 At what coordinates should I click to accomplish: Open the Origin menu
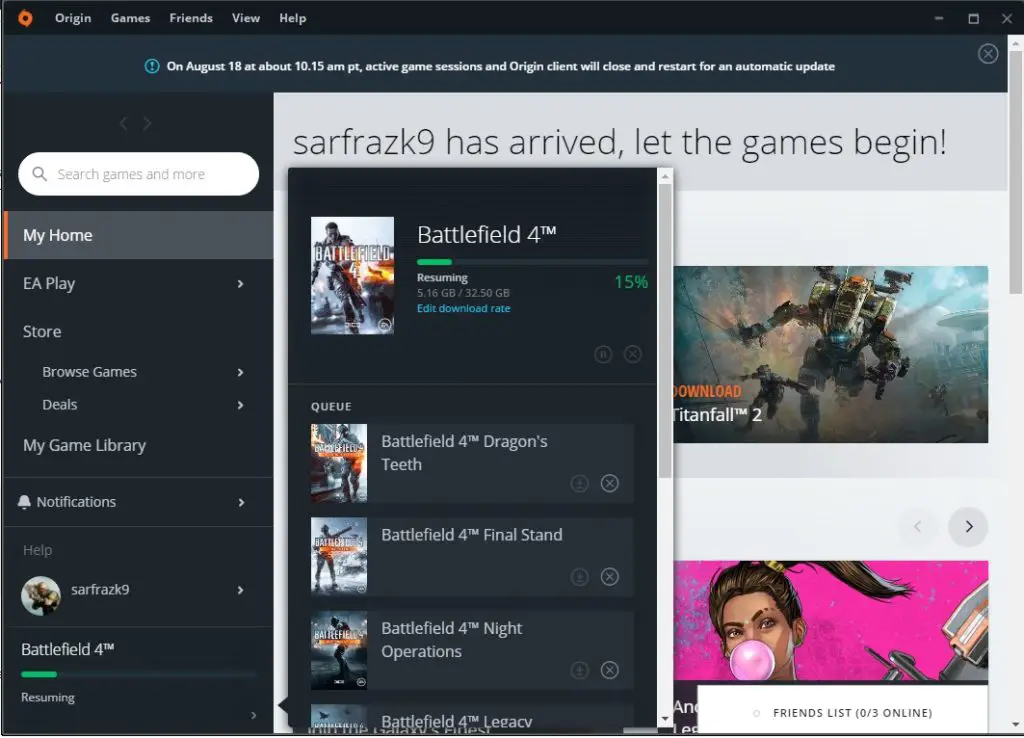[72, 18]
